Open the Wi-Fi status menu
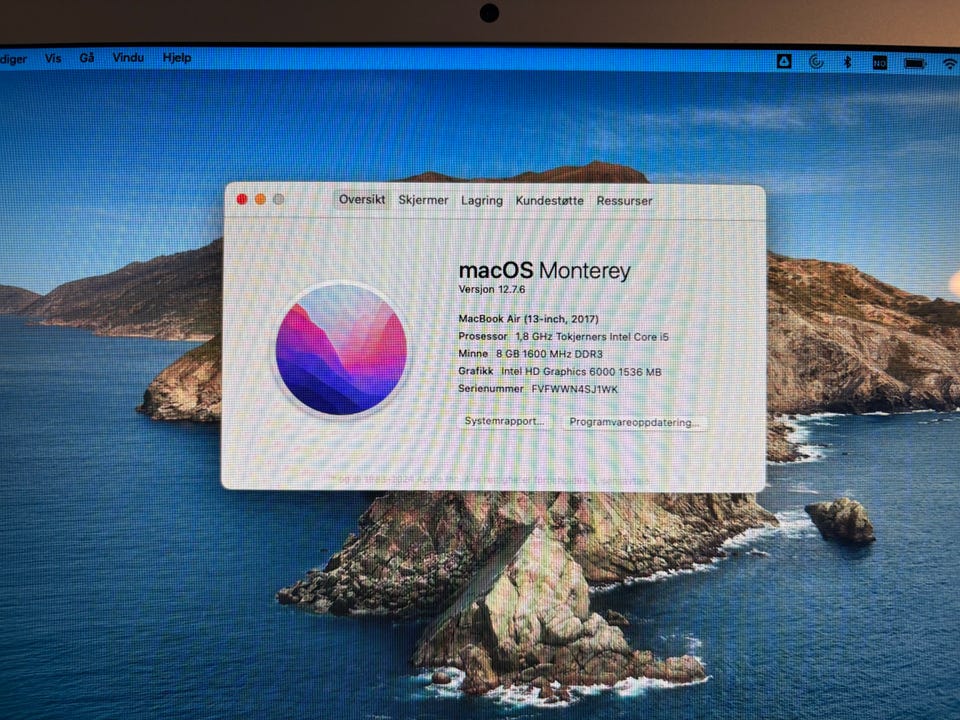 click(950, 63)
